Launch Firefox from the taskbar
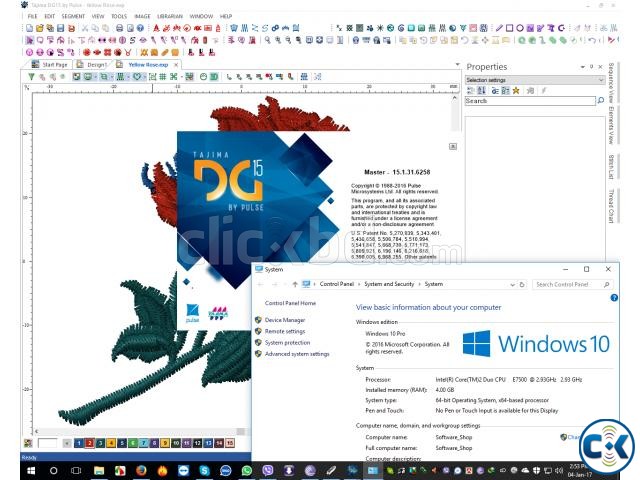Viewport: 640px width, 480px height. pyautogui.click(x=141, y=470)
